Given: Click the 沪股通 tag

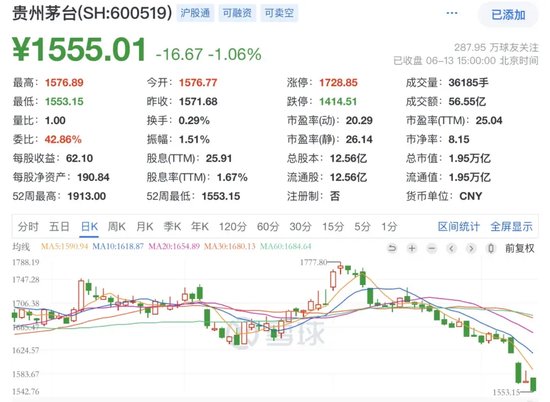Looking at the screenshot, I should (x=195, y=13).
